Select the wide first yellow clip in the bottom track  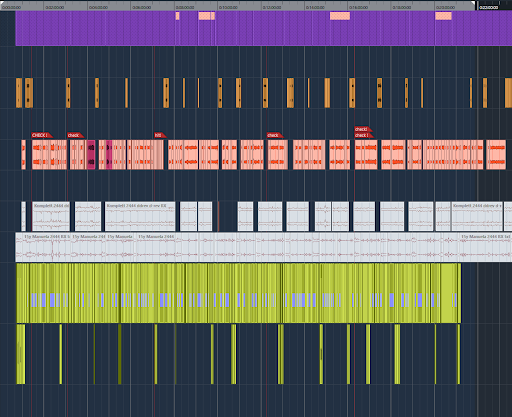21,354
